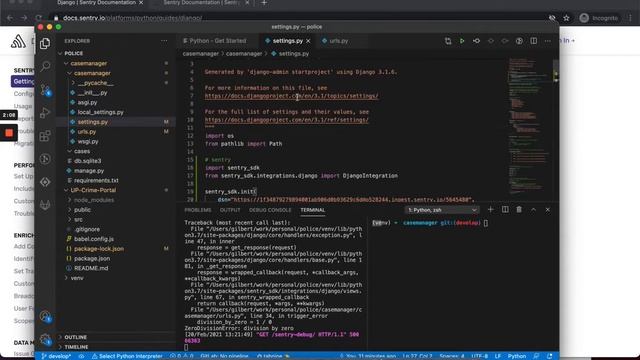This screenshot has height=360, width=640.
Task: Open manage.py in explorer
Action: click(89, 171)
